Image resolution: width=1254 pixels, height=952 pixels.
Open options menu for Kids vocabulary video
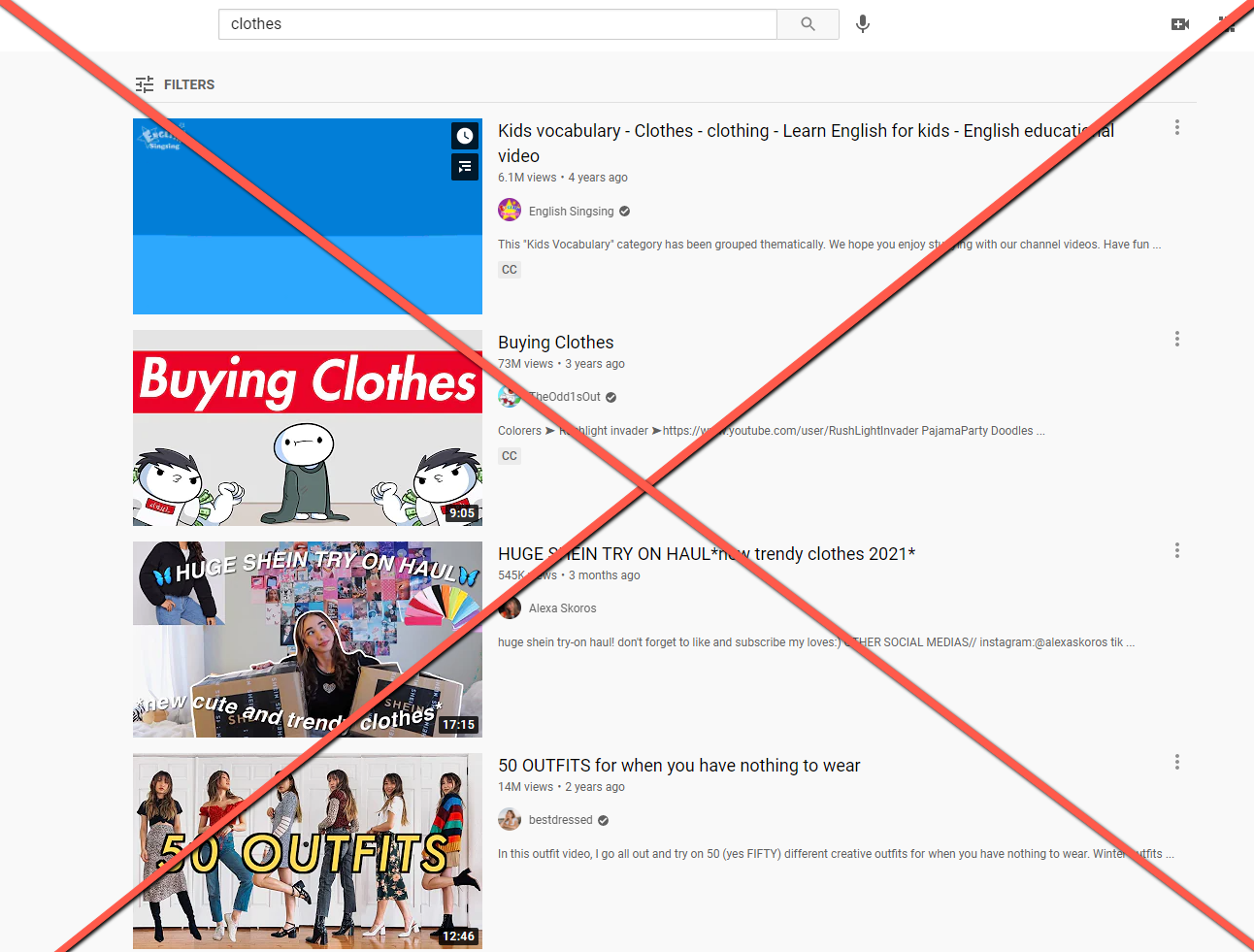(x=1177, y=127)
